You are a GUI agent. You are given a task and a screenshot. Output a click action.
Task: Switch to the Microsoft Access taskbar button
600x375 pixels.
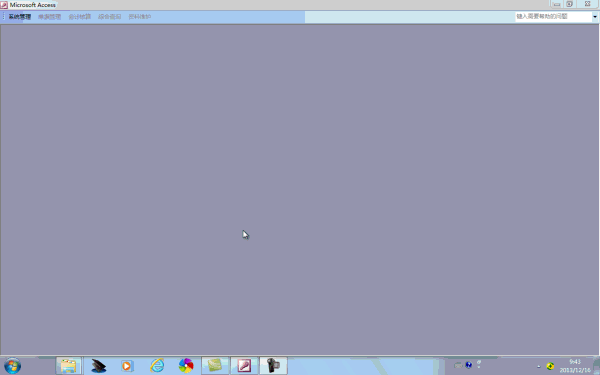[244, 366]
